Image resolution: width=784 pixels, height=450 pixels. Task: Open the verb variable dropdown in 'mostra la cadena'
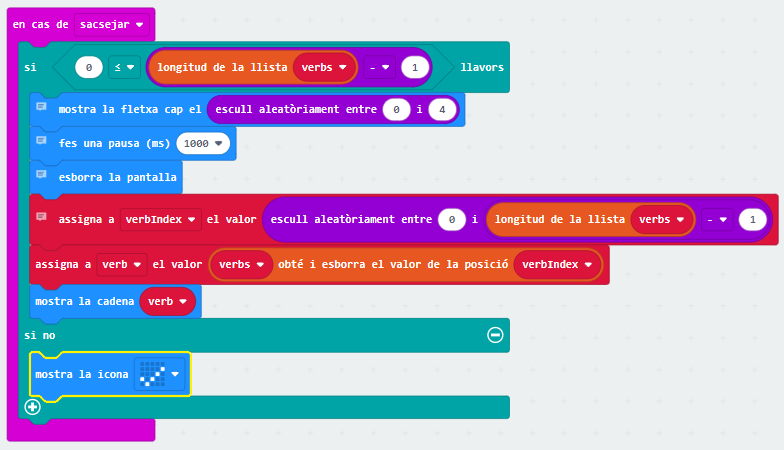[167, 301]
